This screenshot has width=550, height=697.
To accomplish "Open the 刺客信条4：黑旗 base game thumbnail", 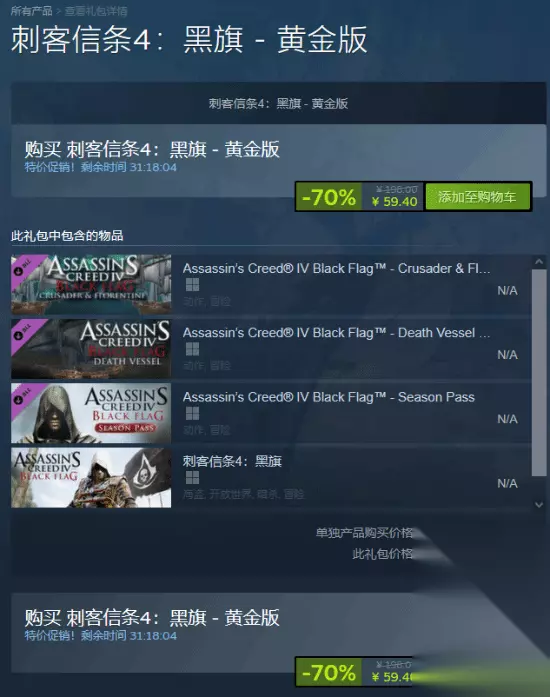I will coord(91,478).
